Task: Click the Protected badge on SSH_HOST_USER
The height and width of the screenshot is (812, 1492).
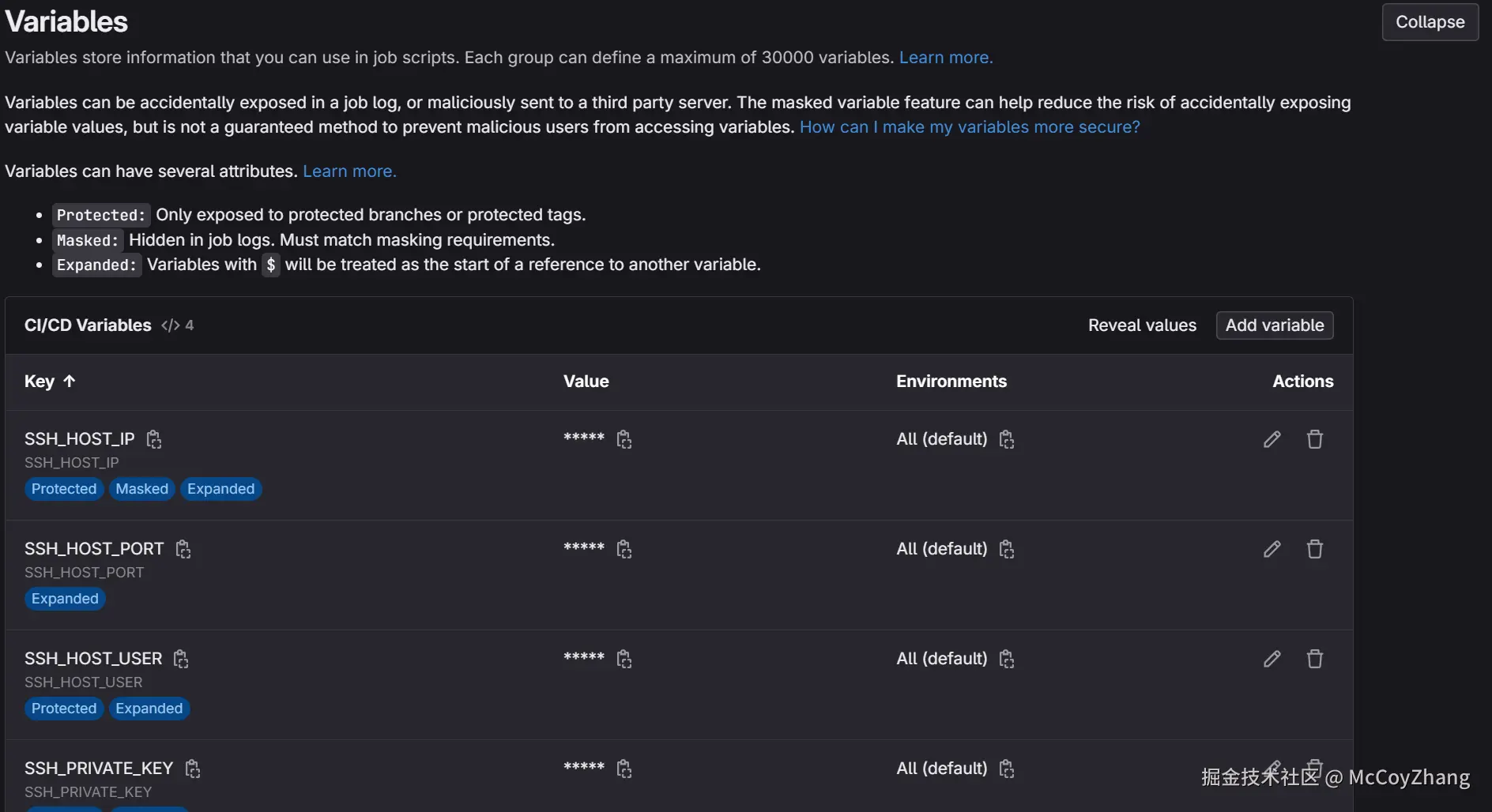Action: click(64, 709)
